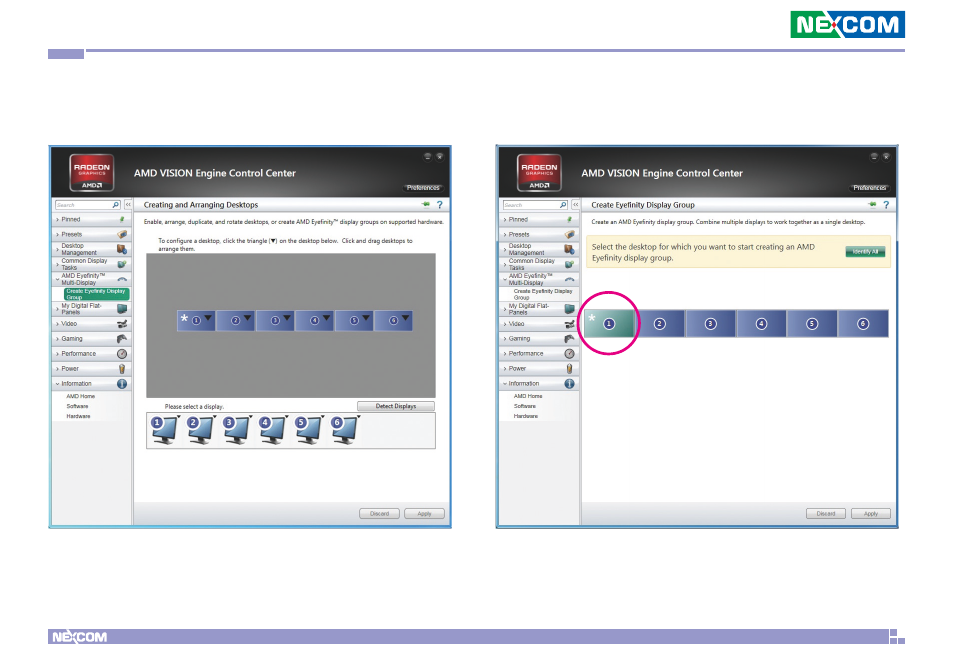Open desktop 4 triangle menu in left window
This screenshot has height=671, width=954.
[x=327, y=318]
